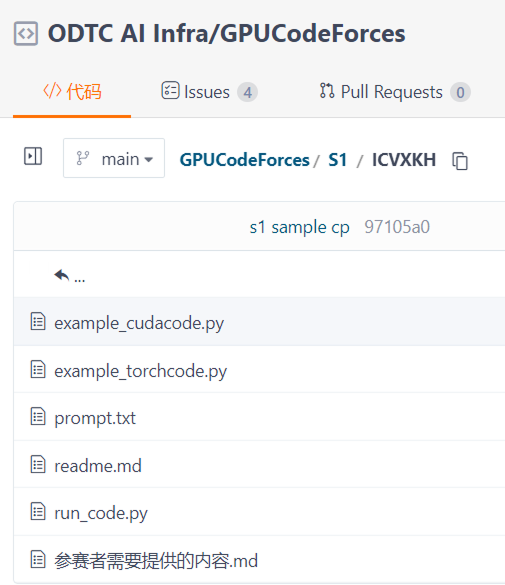Screen dimensions: 505x585
Task: Open the Pull Requests tab
Action: (x=381, y=92)
